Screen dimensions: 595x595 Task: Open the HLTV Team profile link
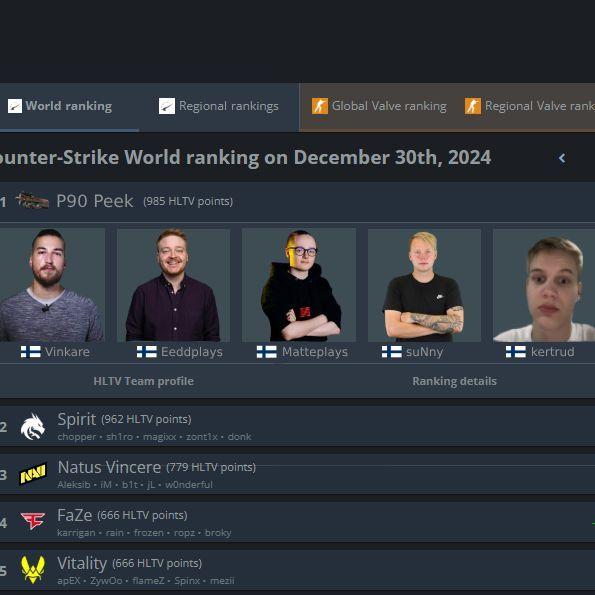143,381
